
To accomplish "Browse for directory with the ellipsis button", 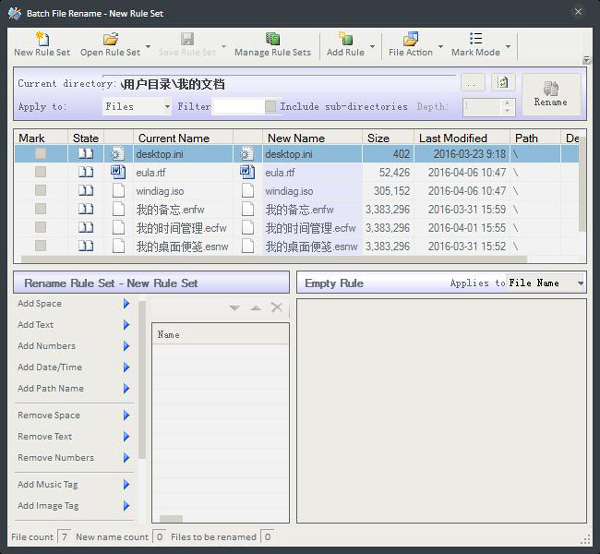I will 473,82.
